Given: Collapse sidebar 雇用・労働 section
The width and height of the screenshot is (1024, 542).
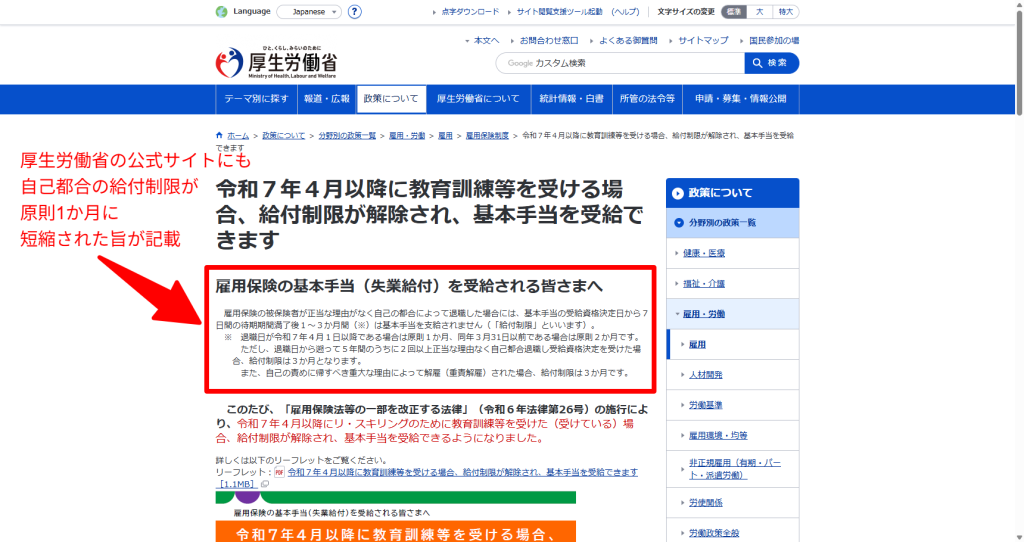Looking at the screenshot, I should click(704, 314).
